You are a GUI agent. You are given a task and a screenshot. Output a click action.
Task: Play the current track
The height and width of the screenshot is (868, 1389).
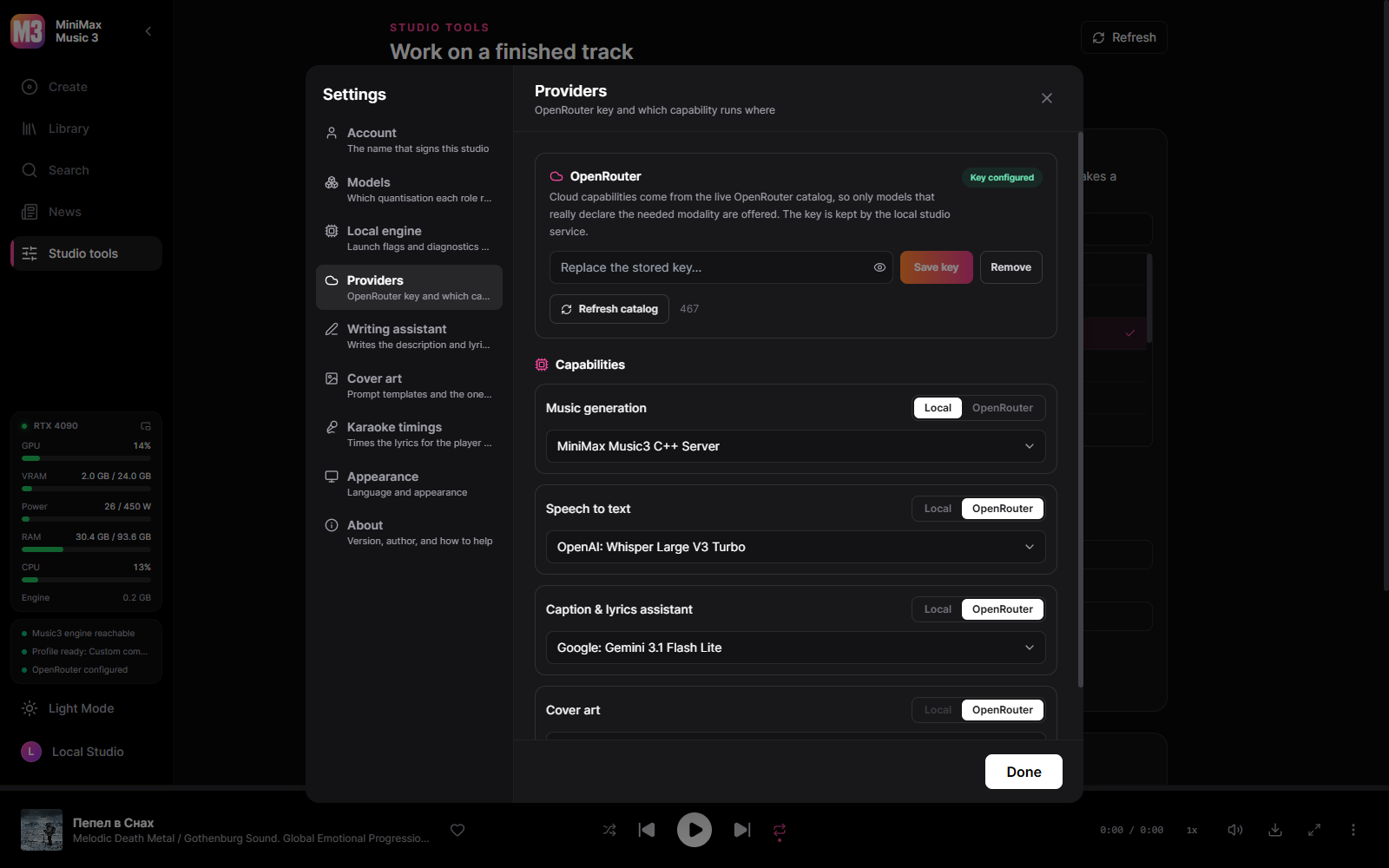(x=694, y=830)
